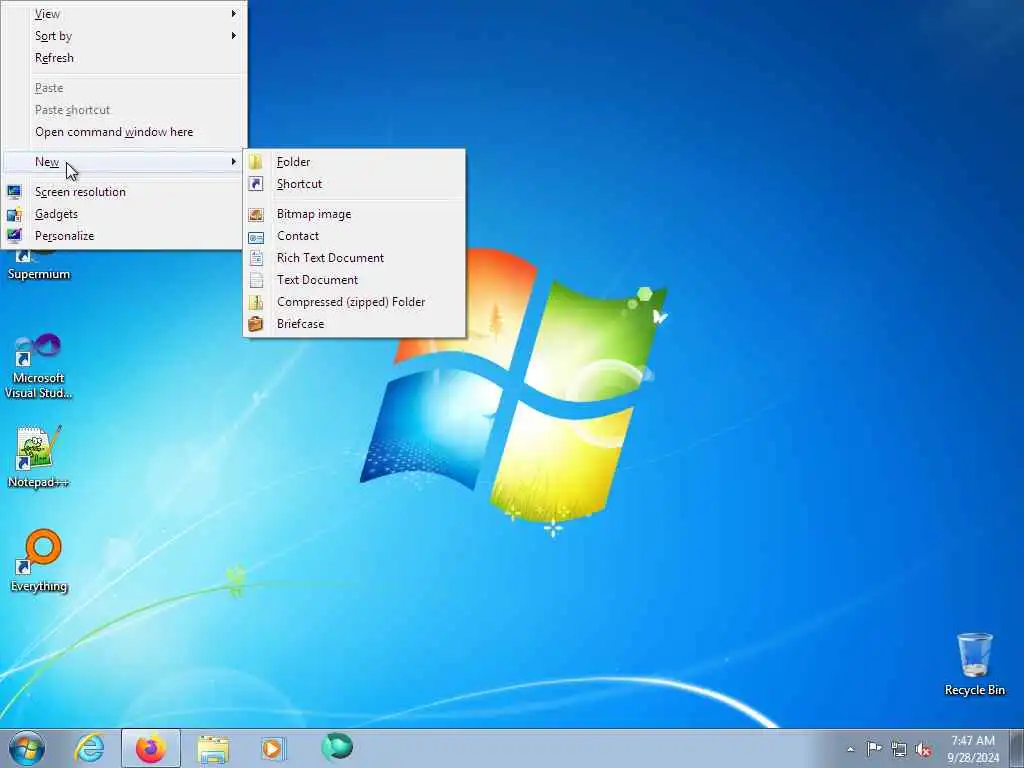The height and width of the screenshot is (768, 1024).
Task: Select the Supermium desktop shortcut
Action: click(x=39, y=266)
